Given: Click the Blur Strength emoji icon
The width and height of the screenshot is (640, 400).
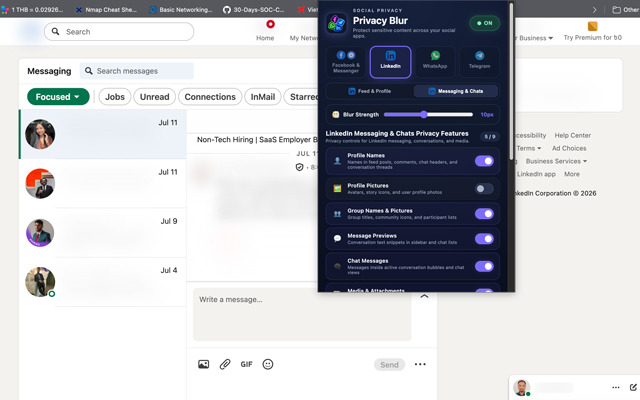Looking at the screenshot, I should click(x=336, y=115).
